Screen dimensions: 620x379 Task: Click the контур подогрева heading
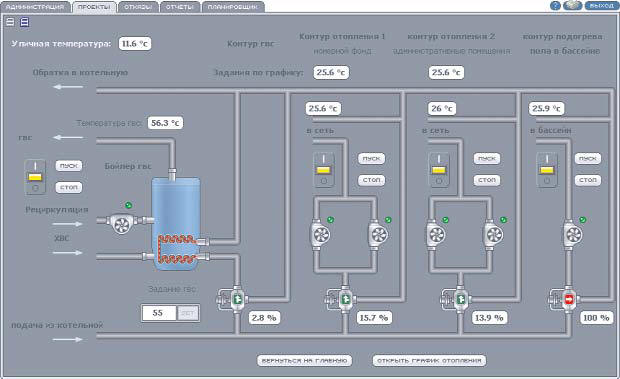pyautogui.click(x=563, y=36)
